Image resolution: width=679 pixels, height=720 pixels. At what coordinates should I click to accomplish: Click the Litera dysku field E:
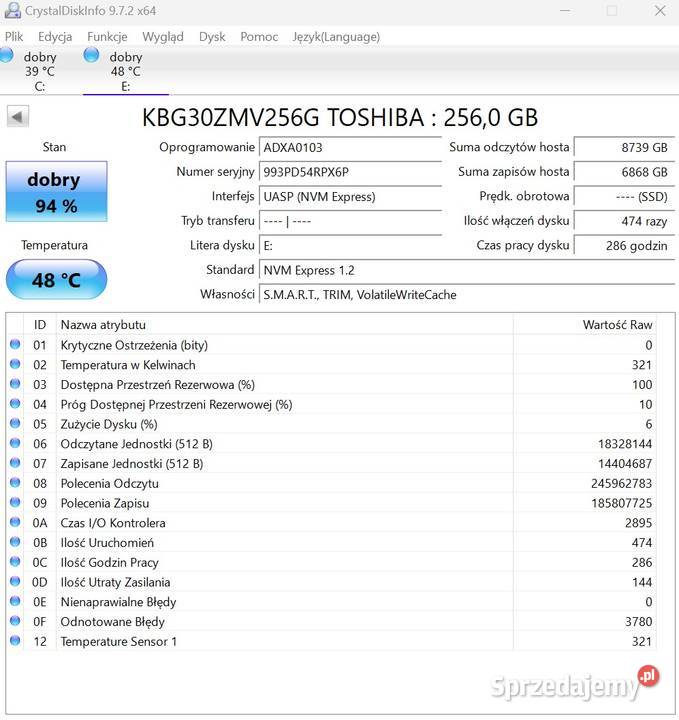(350, 246)
